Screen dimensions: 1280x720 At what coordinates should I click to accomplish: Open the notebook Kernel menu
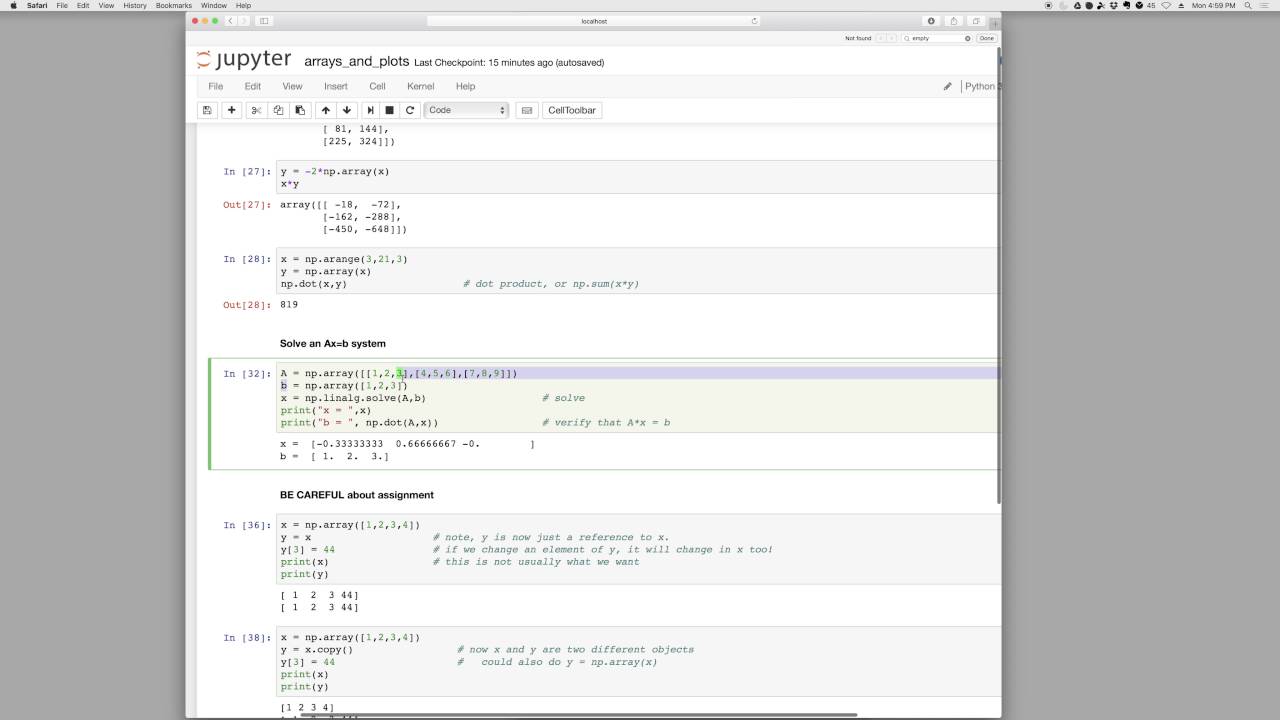(420, 86)
